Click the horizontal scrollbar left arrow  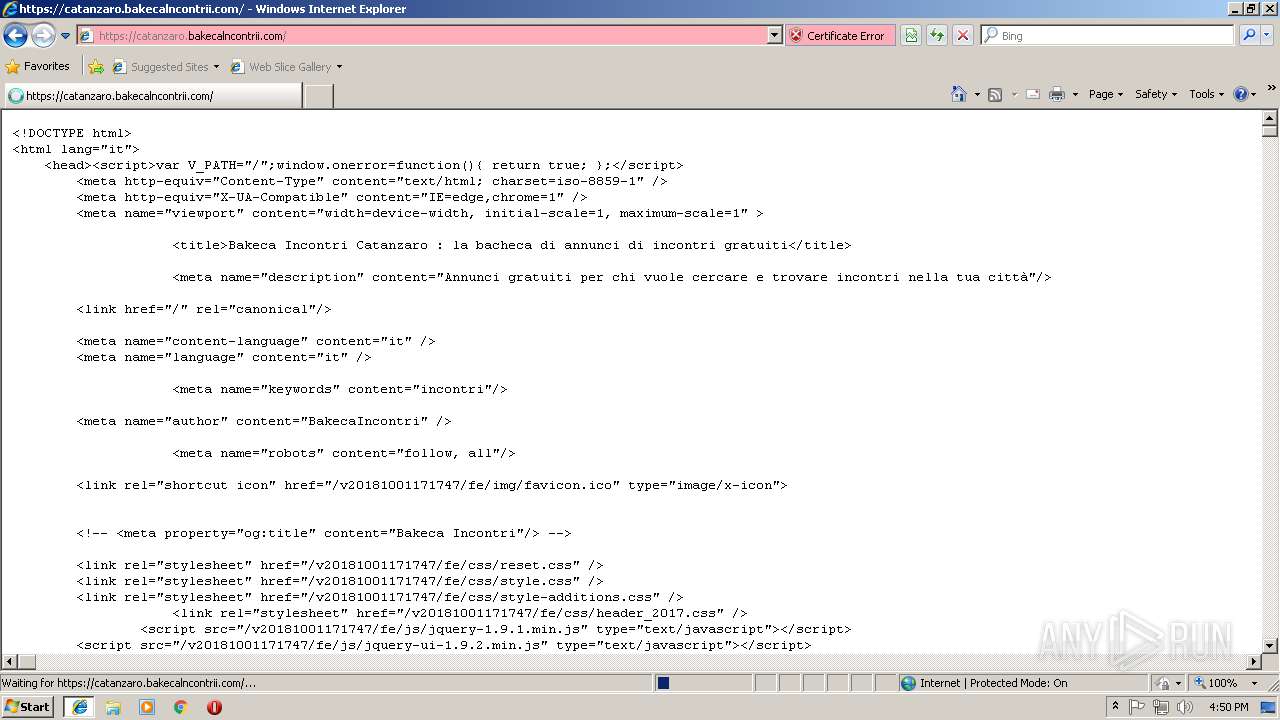point(9,662)
